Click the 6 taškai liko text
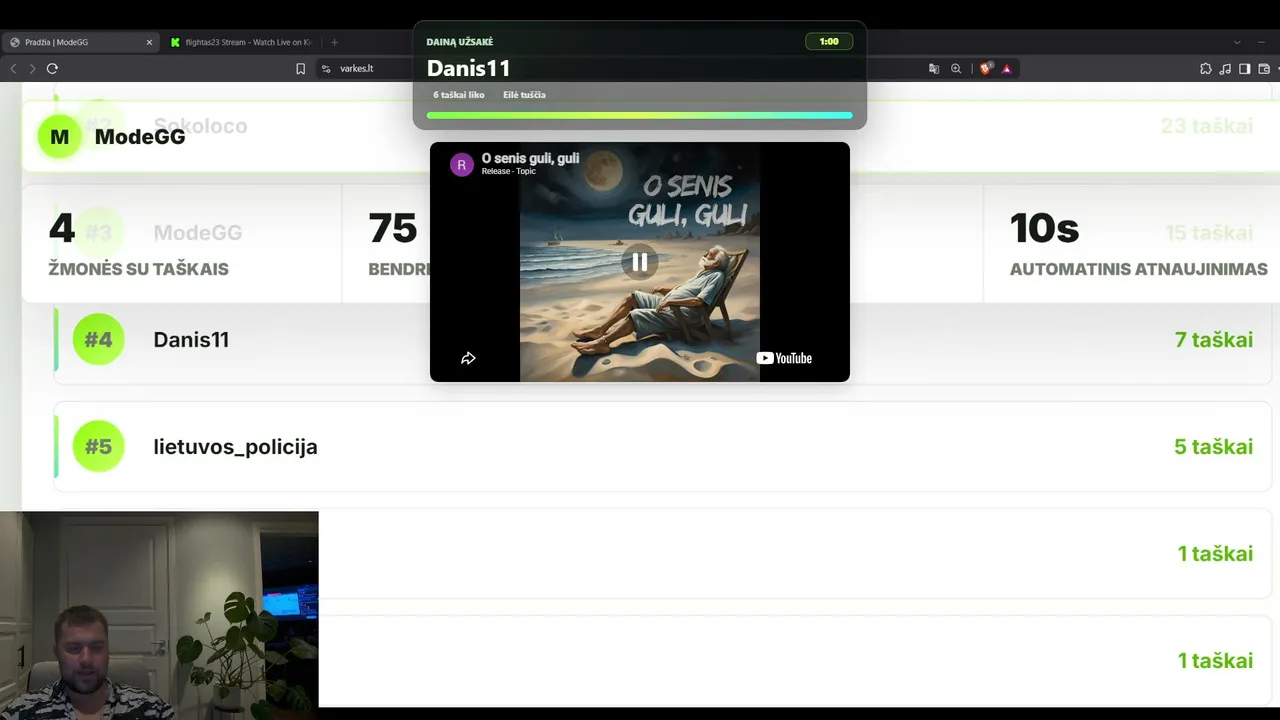Viewport: 1280px width, 720px height. click(459, 95)
